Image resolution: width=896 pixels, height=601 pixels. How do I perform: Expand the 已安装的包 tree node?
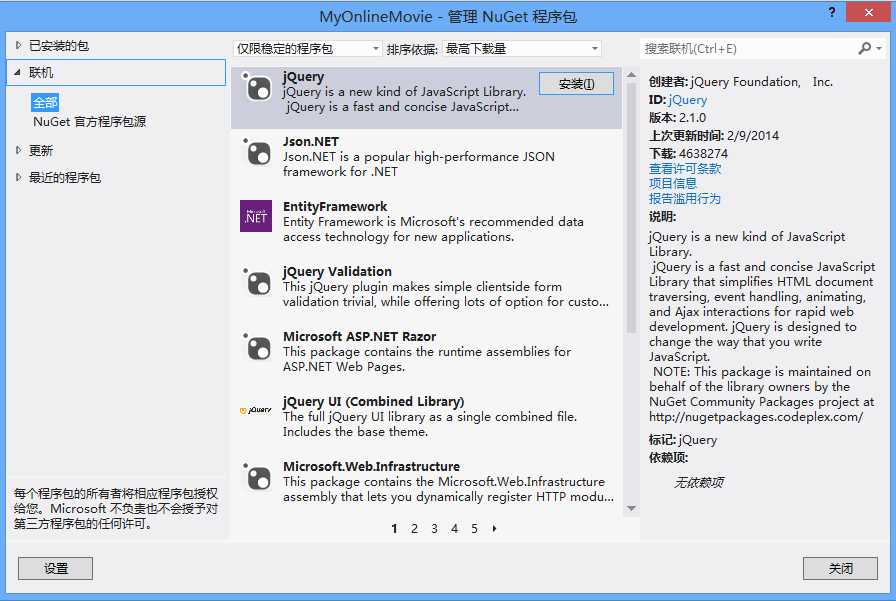[x=18, y=45]
